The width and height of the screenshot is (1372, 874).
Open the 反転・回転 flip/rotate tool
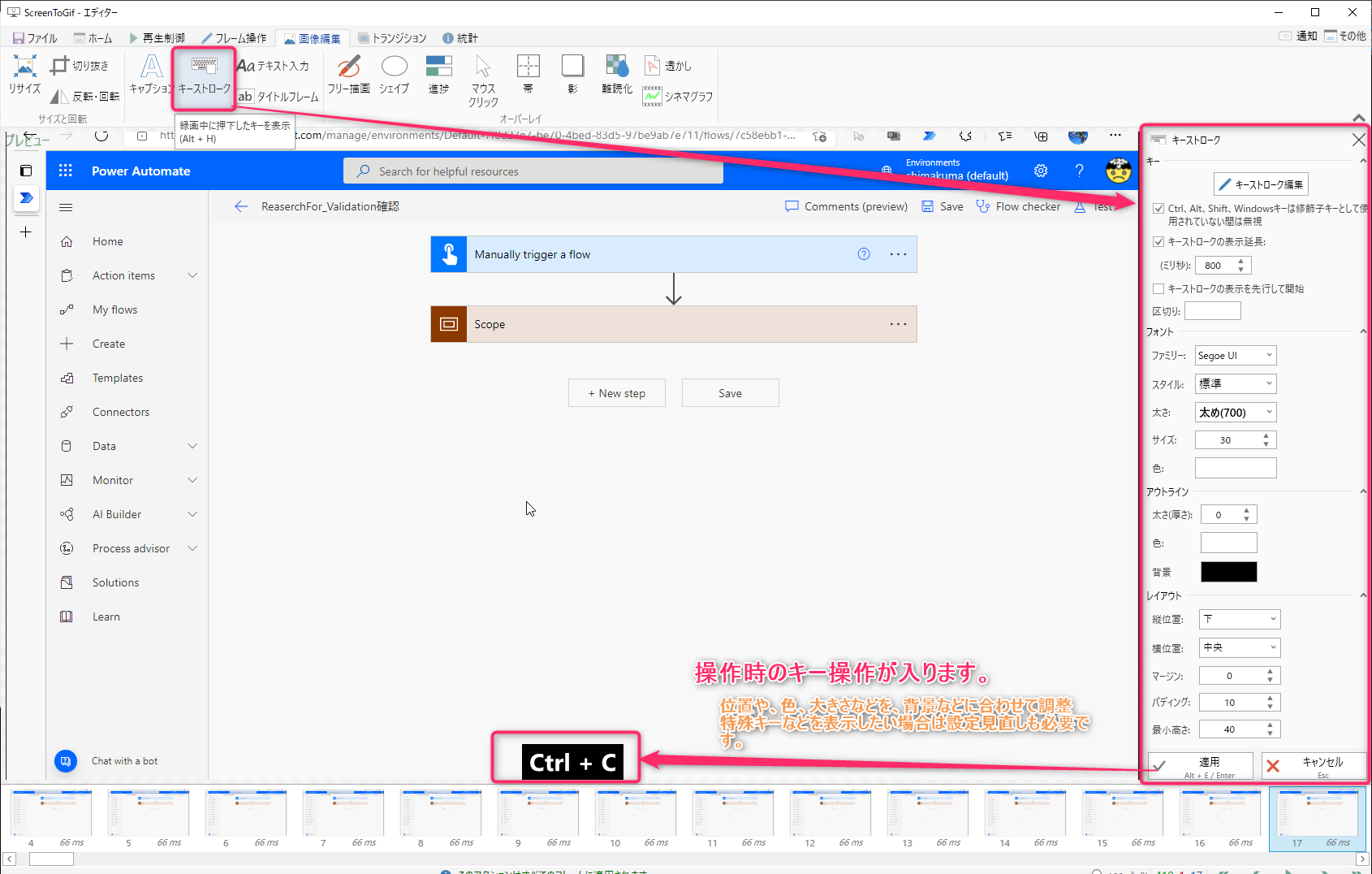point(85,96)
